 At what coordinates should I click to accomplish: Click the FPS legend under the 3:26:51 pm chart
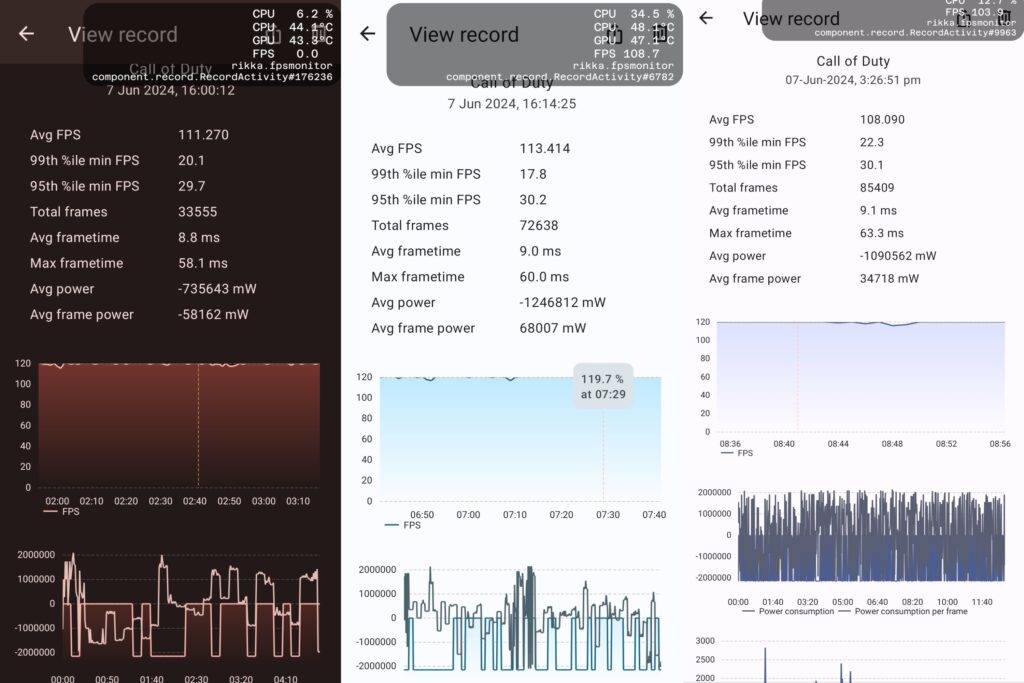tap(737, 453)
